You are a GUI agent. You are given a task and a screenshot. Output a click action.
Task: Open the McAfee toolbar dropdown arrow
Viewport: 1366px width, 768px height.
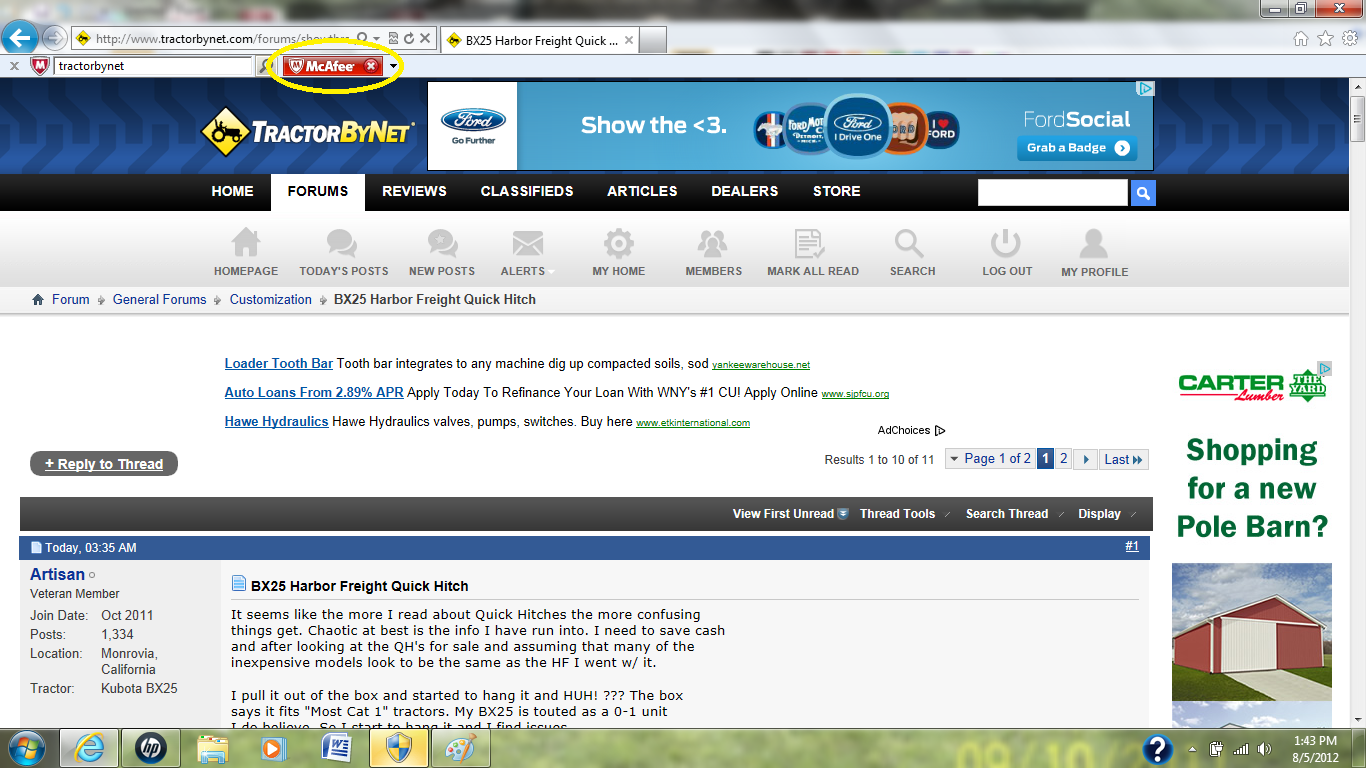(394, 67)
